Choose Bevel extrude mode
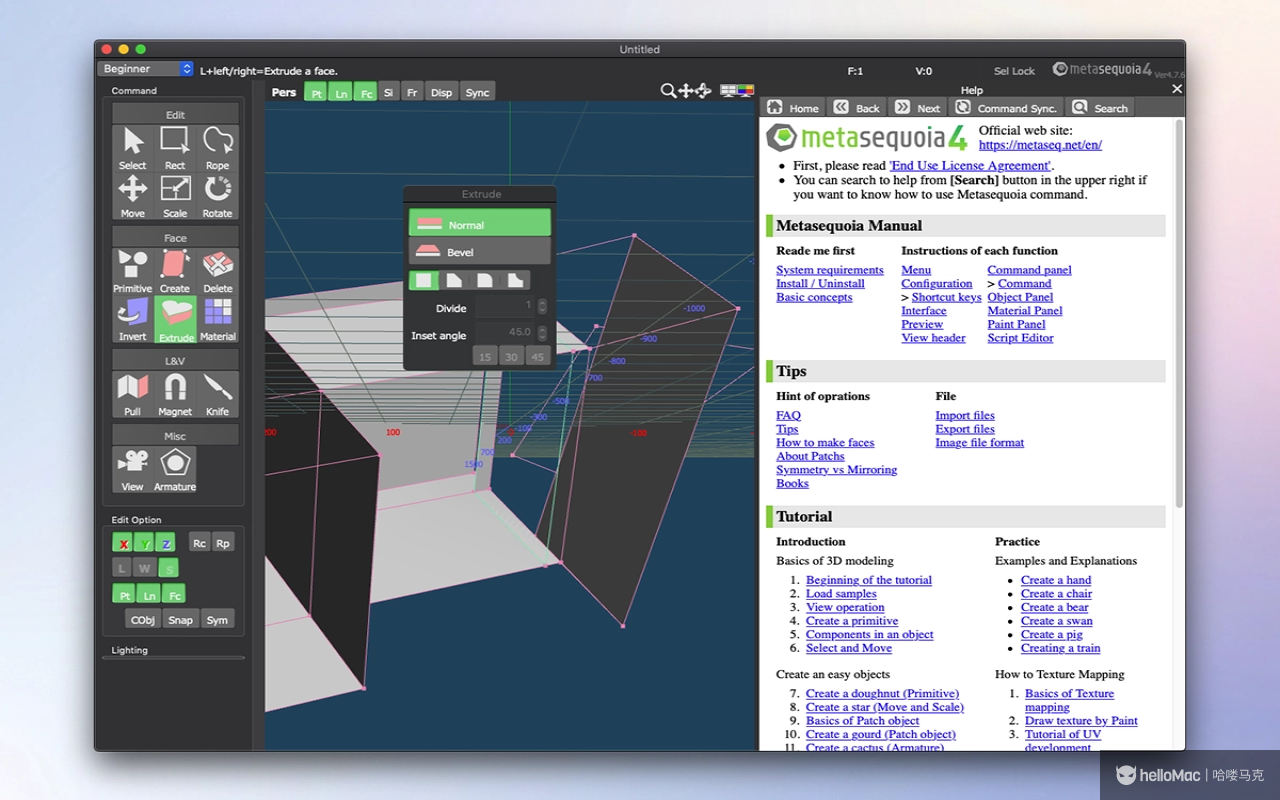 click(480, 251)
